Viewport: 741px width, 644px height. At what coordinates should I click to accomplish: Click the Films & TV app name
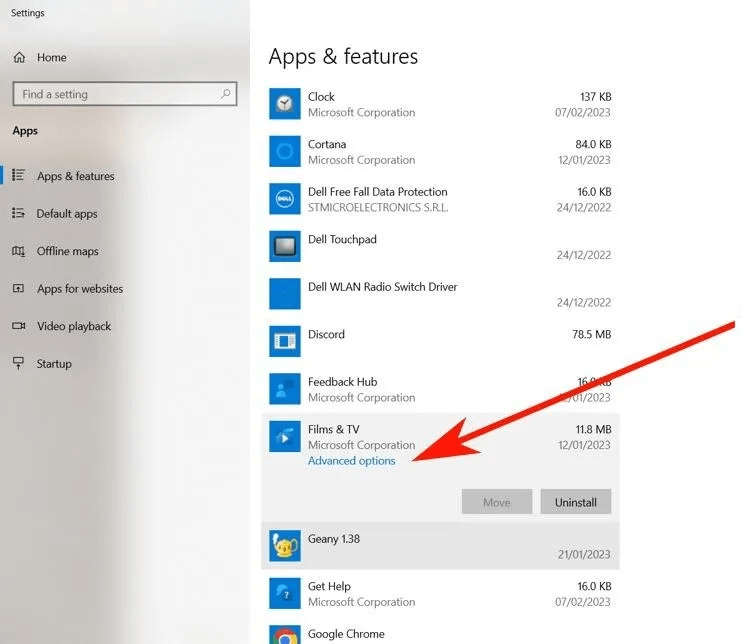tap(334, 429)
